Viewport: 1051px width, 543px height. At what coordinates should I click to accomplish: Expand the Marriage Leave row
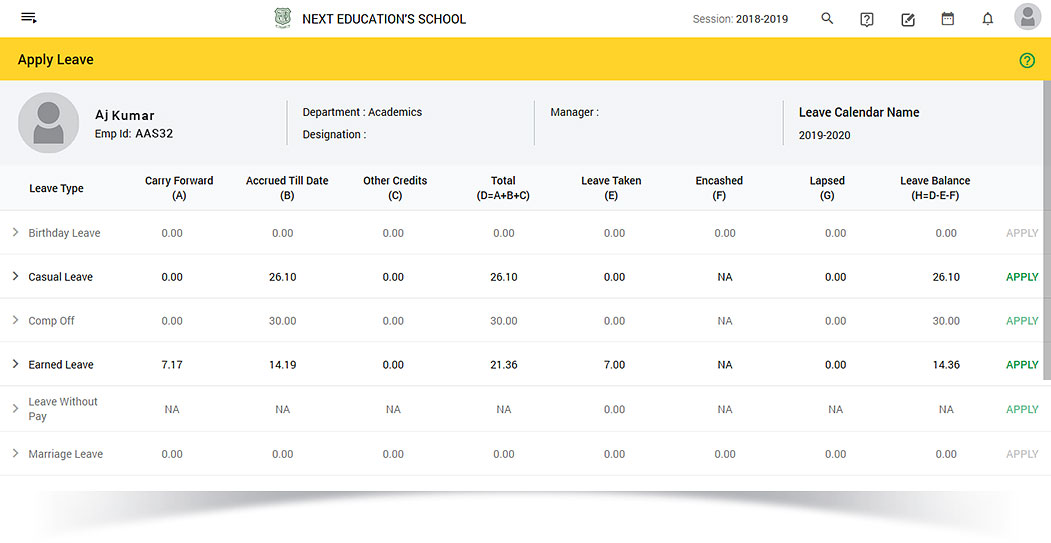[x=15, y=453]
